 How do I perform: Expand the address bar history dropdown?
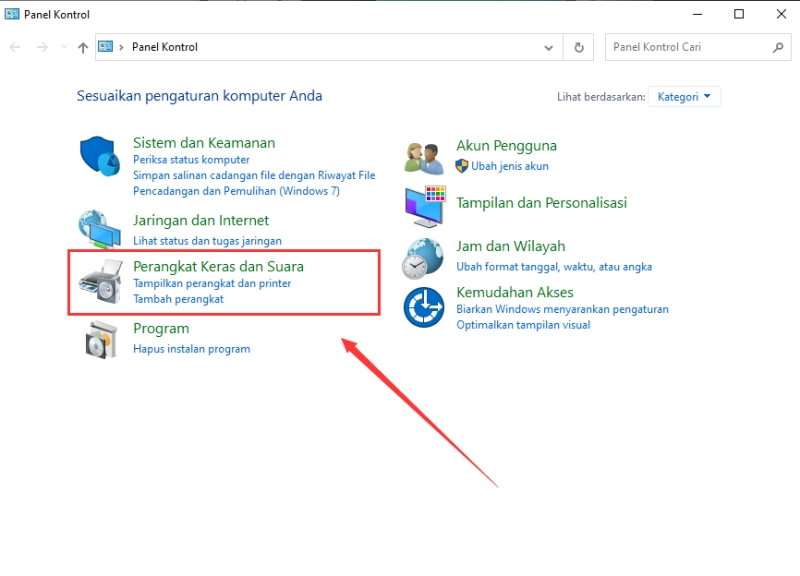[x=548, y=47]
